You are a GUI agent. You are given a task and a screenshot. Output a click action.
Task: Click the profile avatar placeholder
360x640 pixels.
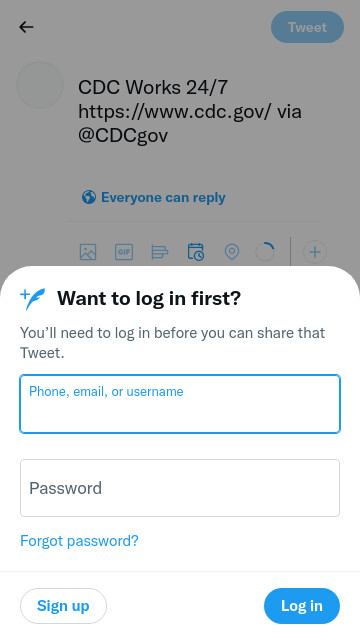pos(40,85)
